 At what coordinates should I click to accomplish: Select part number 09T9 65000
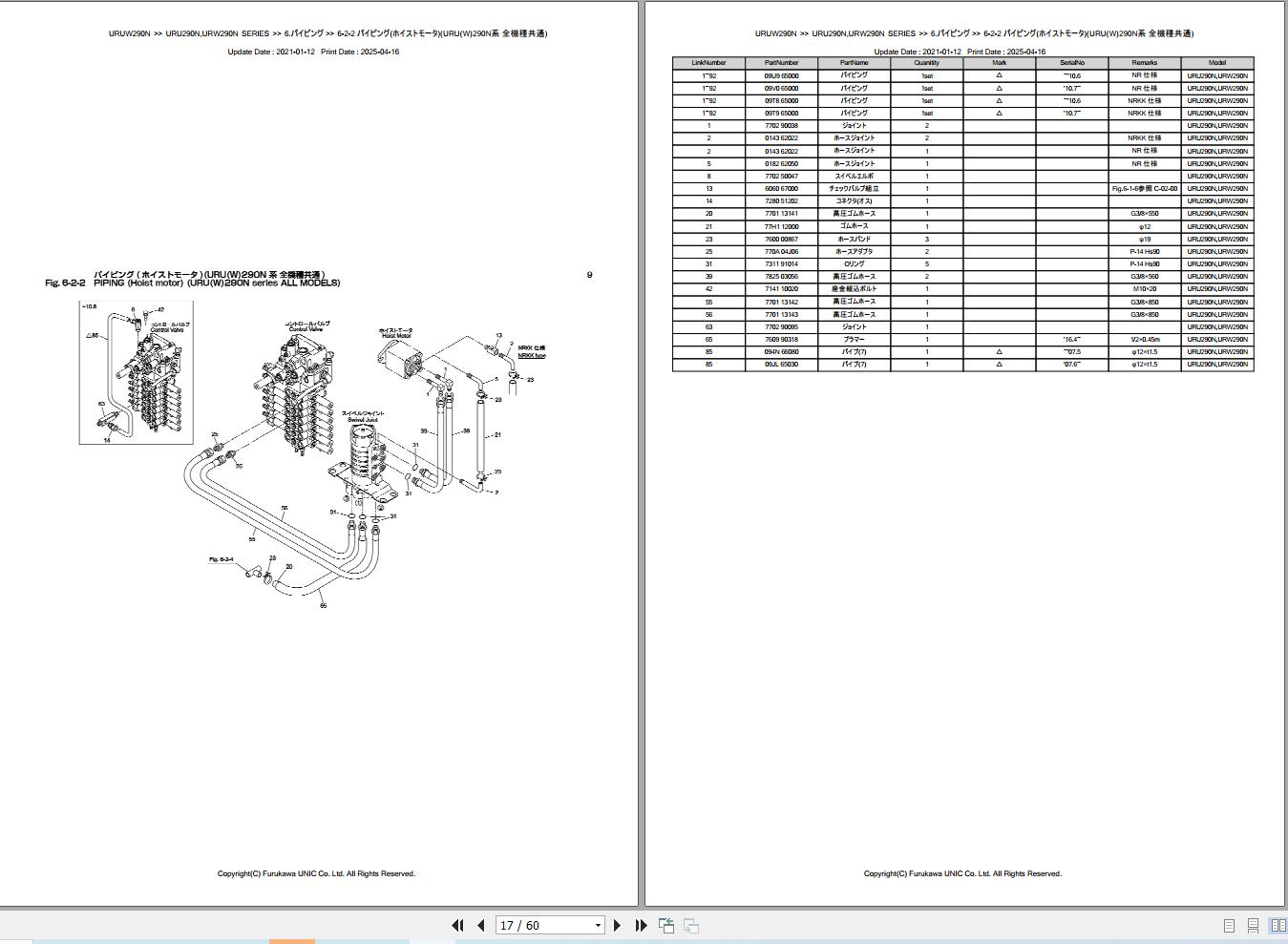(x=781, y=113)
